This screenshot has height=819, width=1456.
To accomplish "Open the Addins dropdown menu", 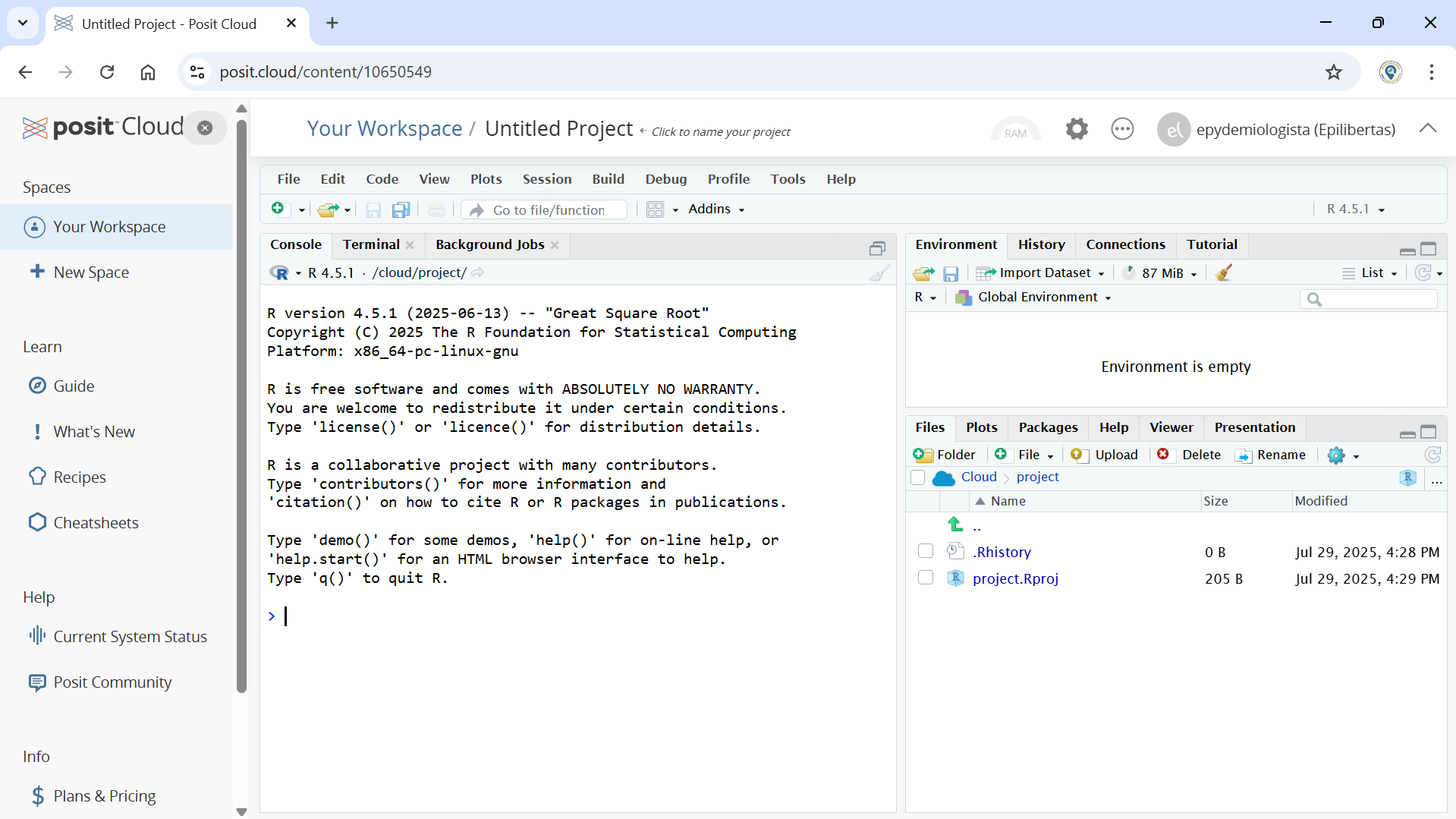I will click(x=715, y=209).
